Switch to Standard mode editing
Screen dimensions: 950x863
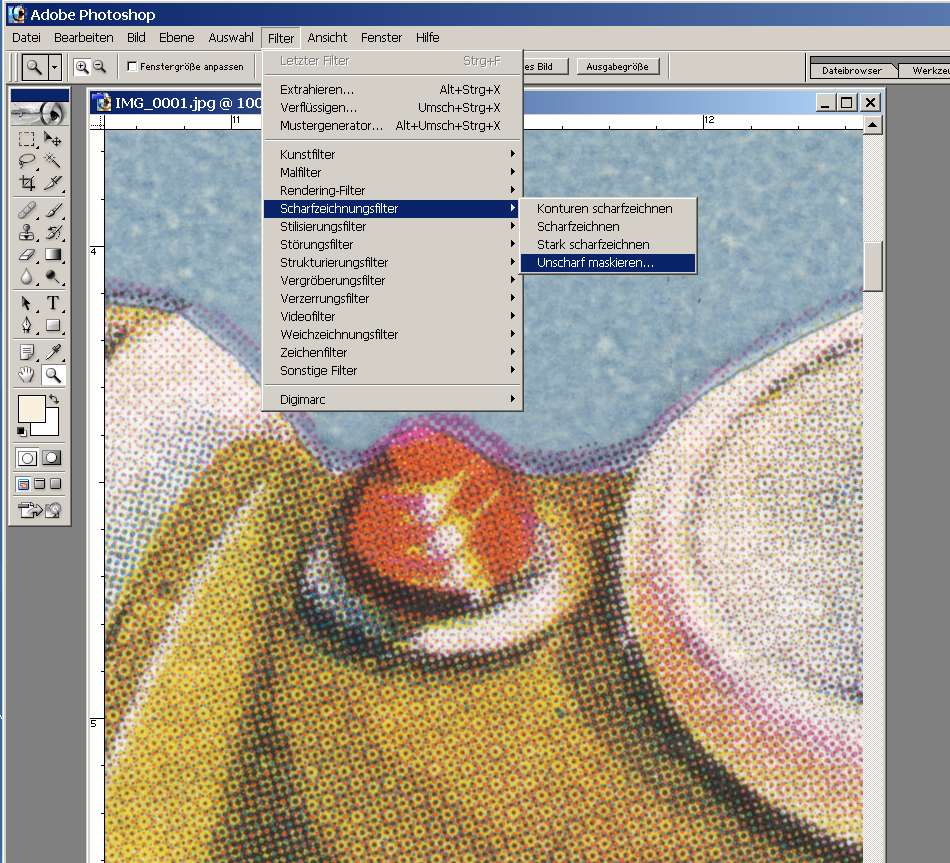(x=27, y=458)
